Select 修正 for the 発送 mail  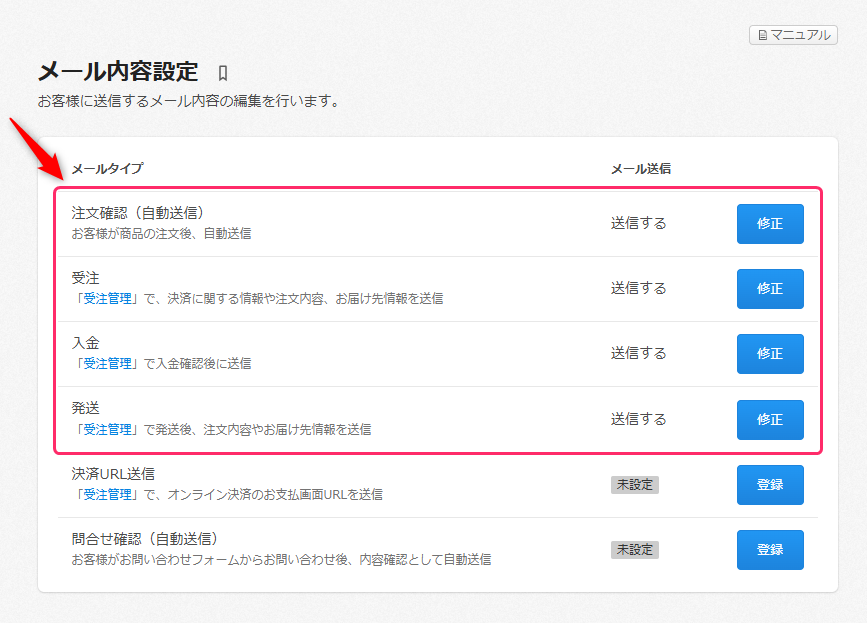click(769, 420)
